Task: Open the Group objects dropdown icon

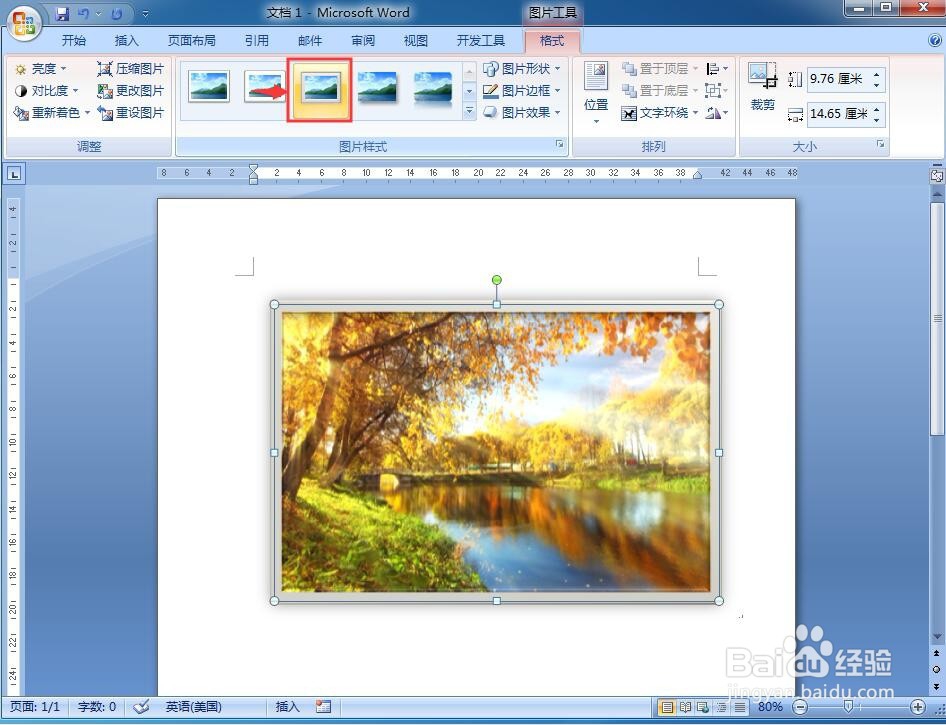Action: click(x=717, y=90)
